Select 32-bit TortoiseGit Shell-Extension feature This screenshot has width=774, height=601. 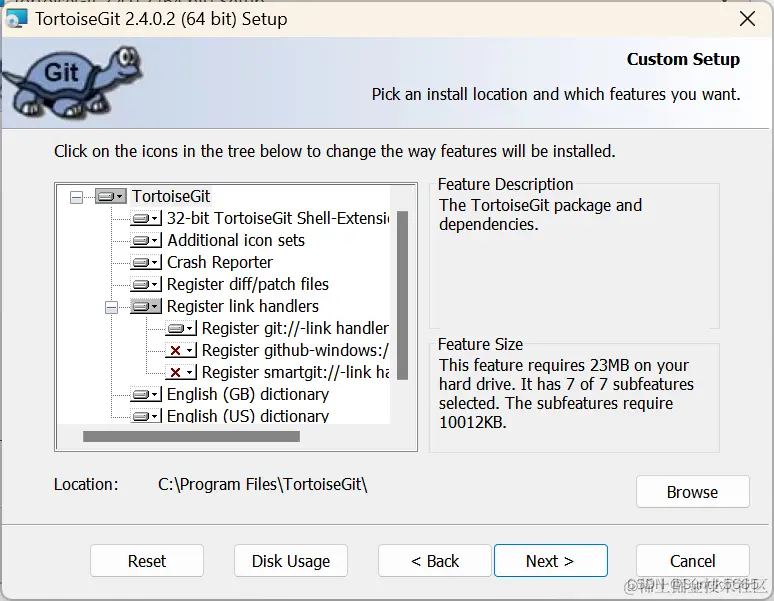[x=278, y=218]
